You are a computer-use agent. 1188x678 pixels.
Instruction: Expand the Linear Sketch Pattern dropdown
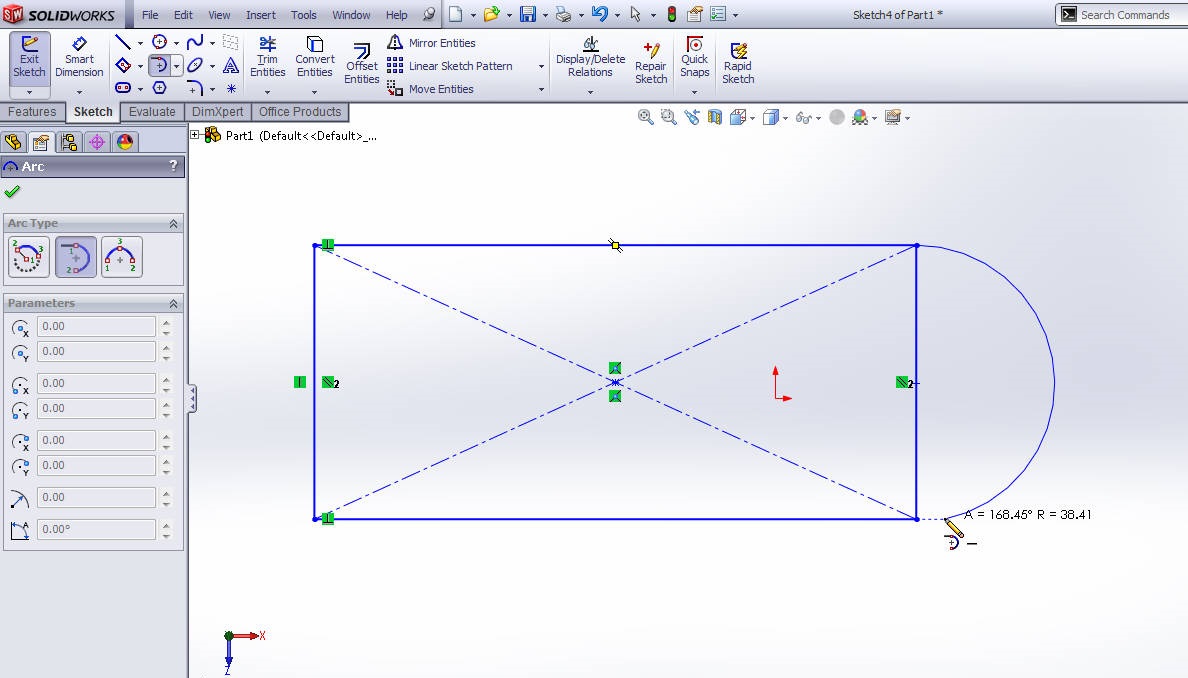pos(540,65)
